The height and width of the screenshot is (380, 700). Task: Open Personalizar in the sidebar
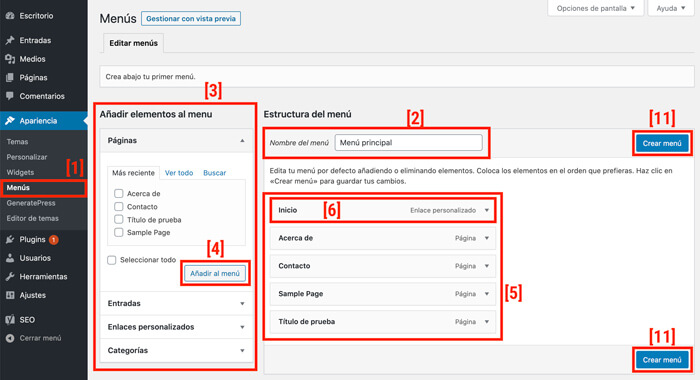click(27, 157)
